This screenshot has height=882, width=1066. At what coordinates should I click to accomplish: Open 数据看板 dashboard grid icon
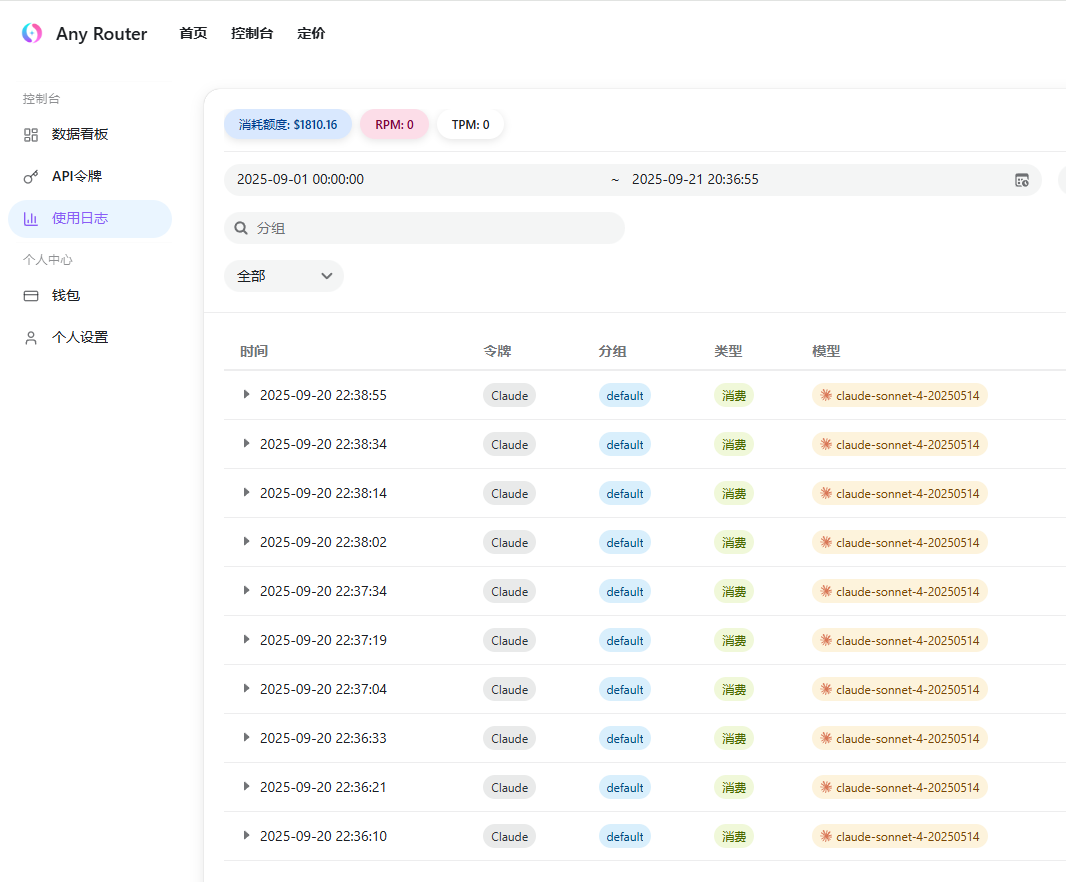coord(31,135)
